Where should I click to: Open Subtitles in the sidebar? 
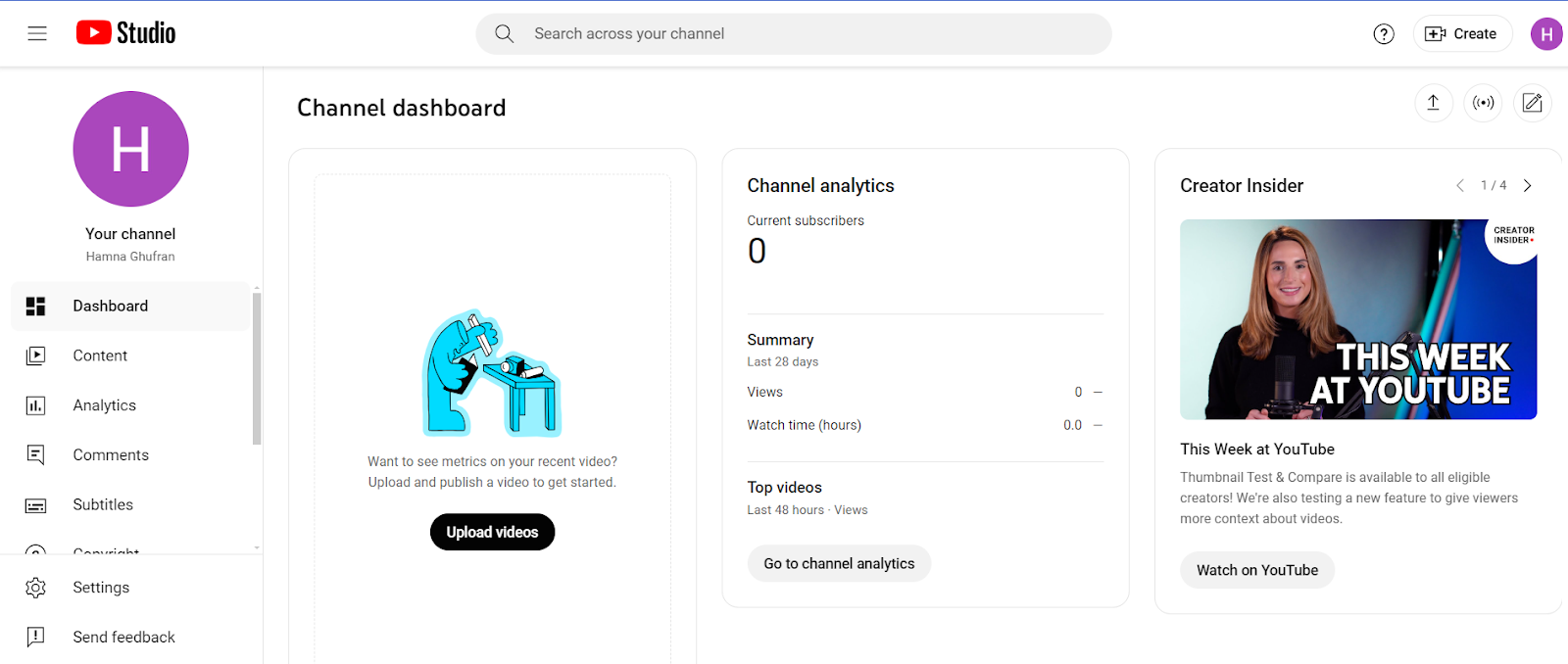(x=130, y=505)
